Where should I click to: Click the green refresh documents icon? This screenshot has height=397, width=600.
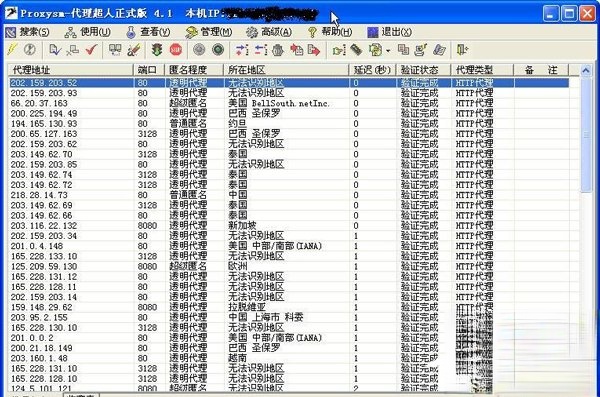(376, 50)
